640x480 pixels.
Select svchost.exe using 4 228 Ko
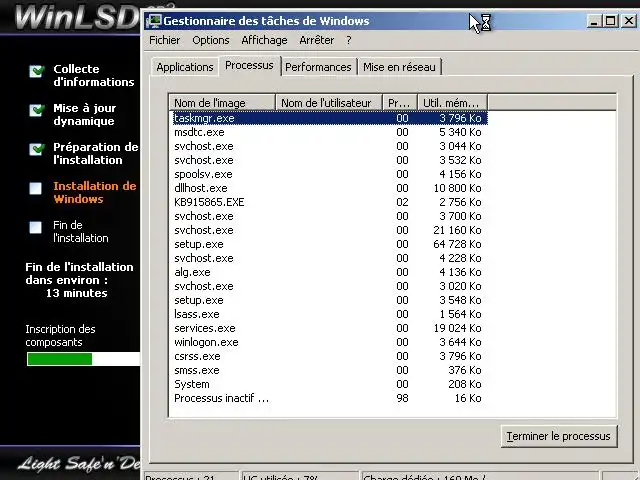(x=330, y=258)
